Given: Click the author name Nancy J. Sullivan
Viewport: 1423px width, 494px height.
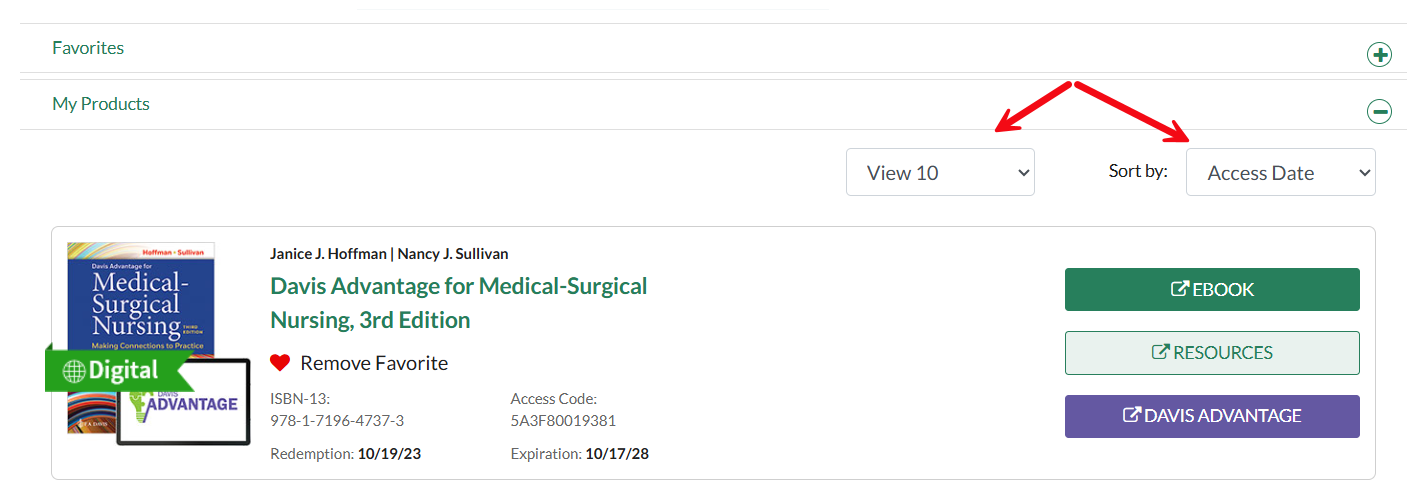Looking at the screenshot, I should coord(453,254).
